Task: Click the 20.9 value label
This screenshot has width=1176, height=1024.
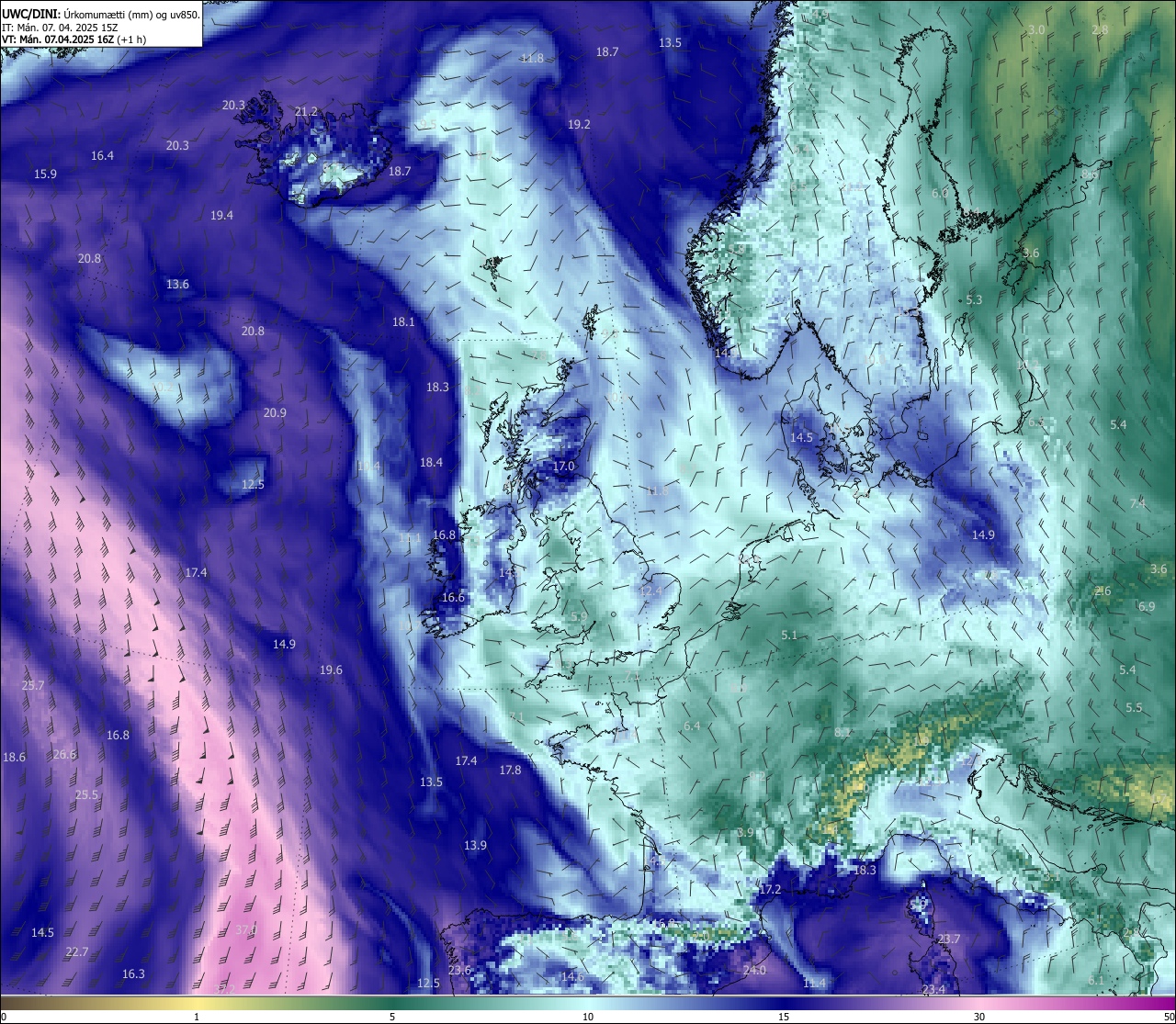Action: 275,412
